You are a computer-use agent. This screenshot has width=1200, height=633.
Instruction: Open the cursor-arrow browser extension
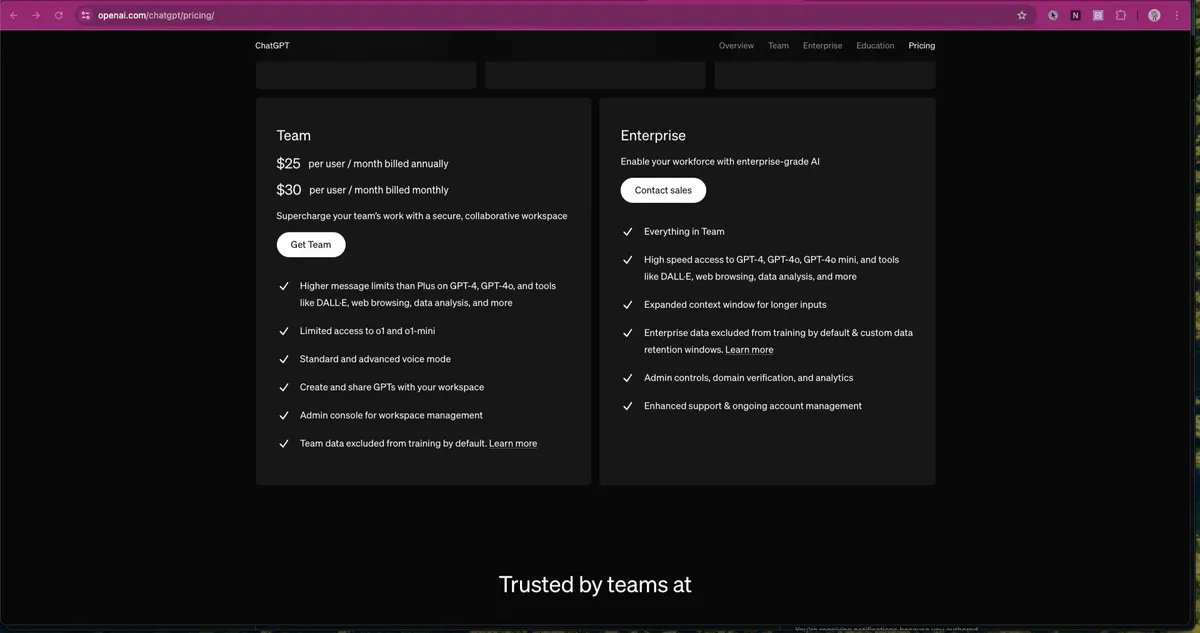click(1053, 15)
